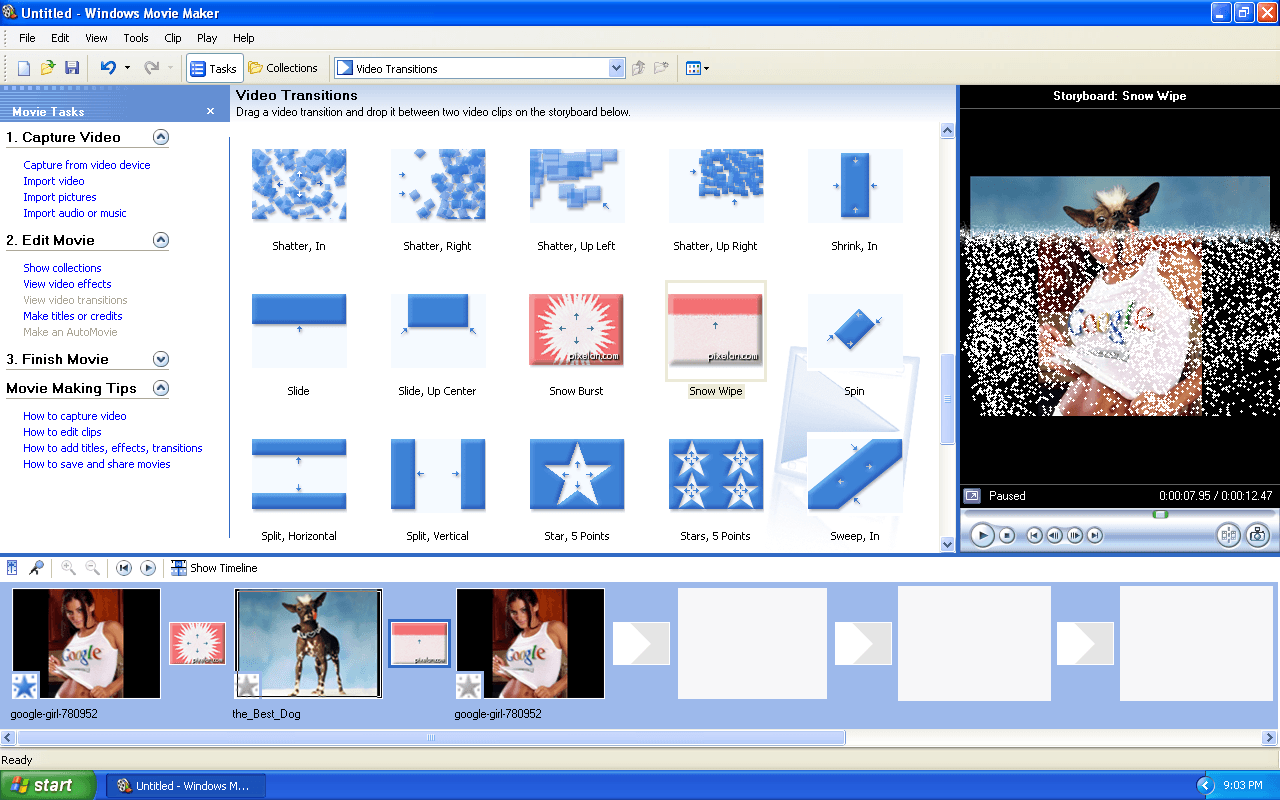Image resolution: width=1280 pixels, height=800 pixels.
Task: Open the Video Transitions collection dropdown
Action: pos(616,68)
